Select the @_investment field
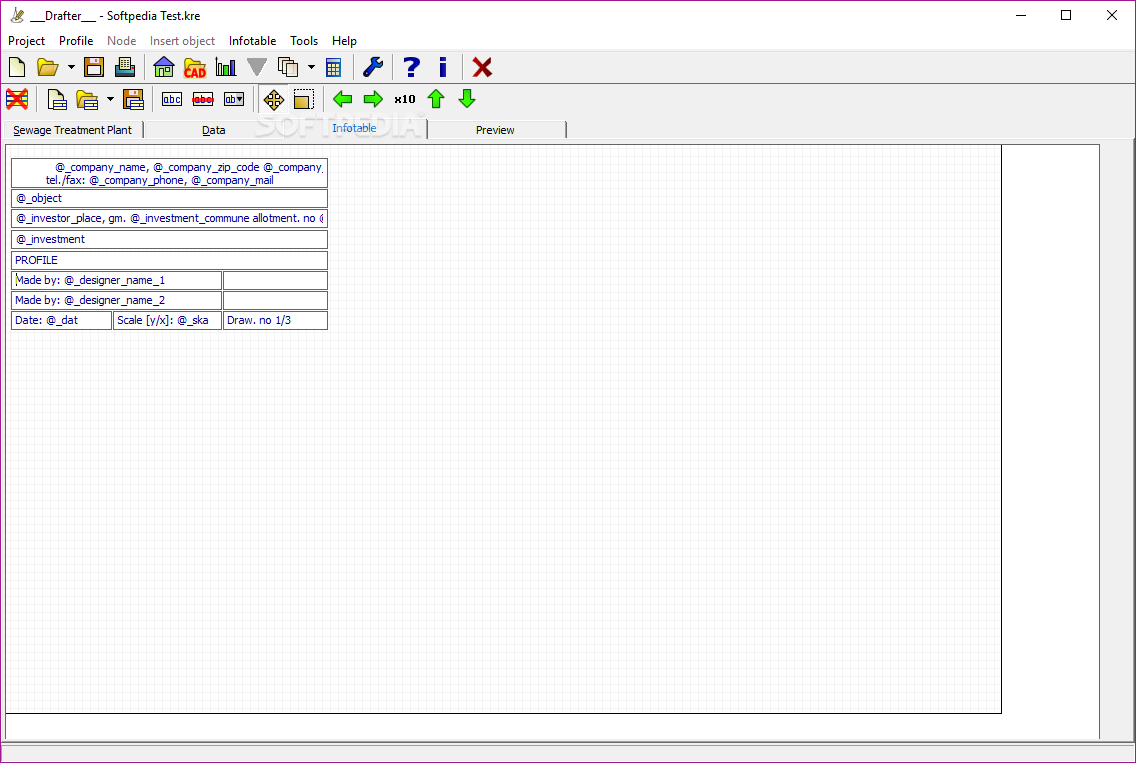1136x763 pixels. pyautogui.click(x=170, y=239)
